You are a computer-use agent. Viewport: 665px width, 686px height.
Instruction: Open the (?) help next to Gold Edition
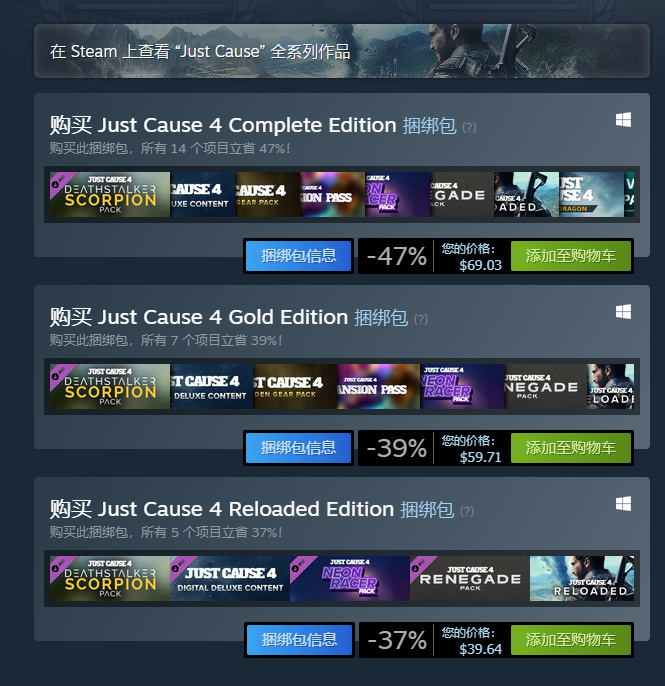421,319
